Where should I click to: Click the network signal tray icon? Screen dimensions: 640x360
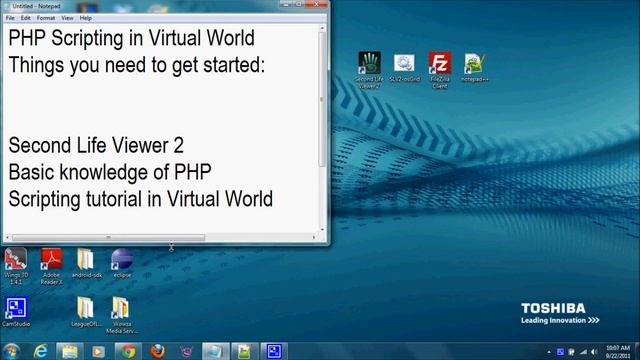pos(583,352)
